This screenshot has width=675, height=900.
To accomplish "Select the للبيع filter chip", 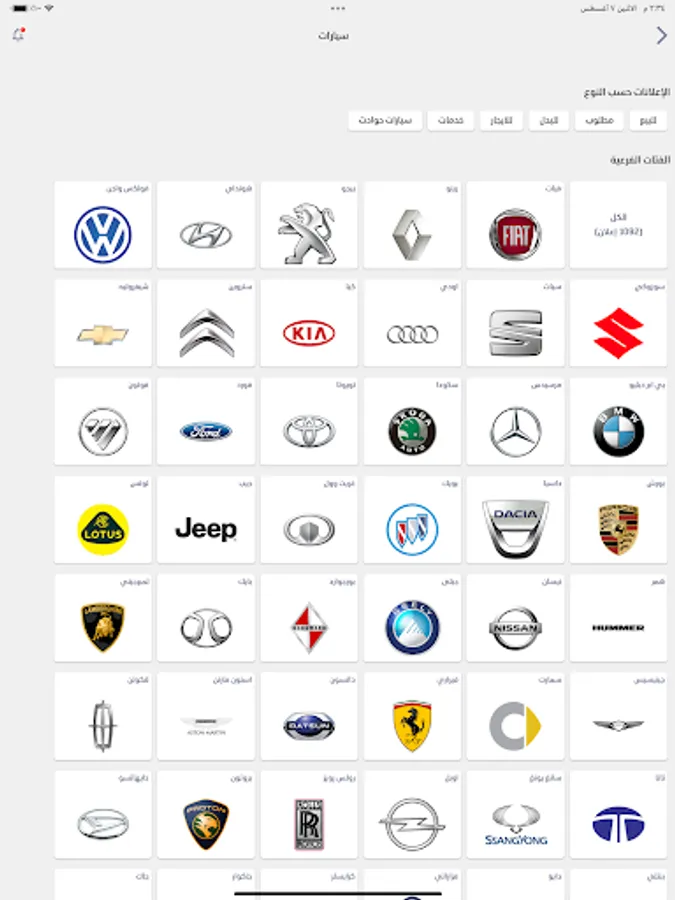I will pos(648,120).
